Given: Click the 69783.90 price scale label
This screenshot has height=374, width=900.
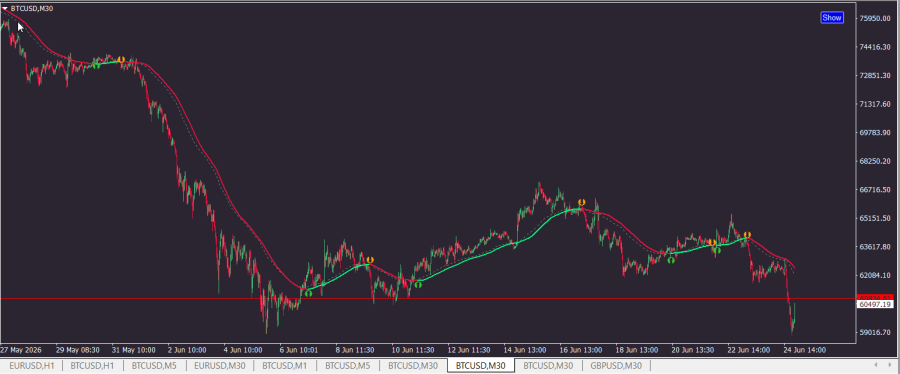Looking at the screenshot, I should [875, 133].
